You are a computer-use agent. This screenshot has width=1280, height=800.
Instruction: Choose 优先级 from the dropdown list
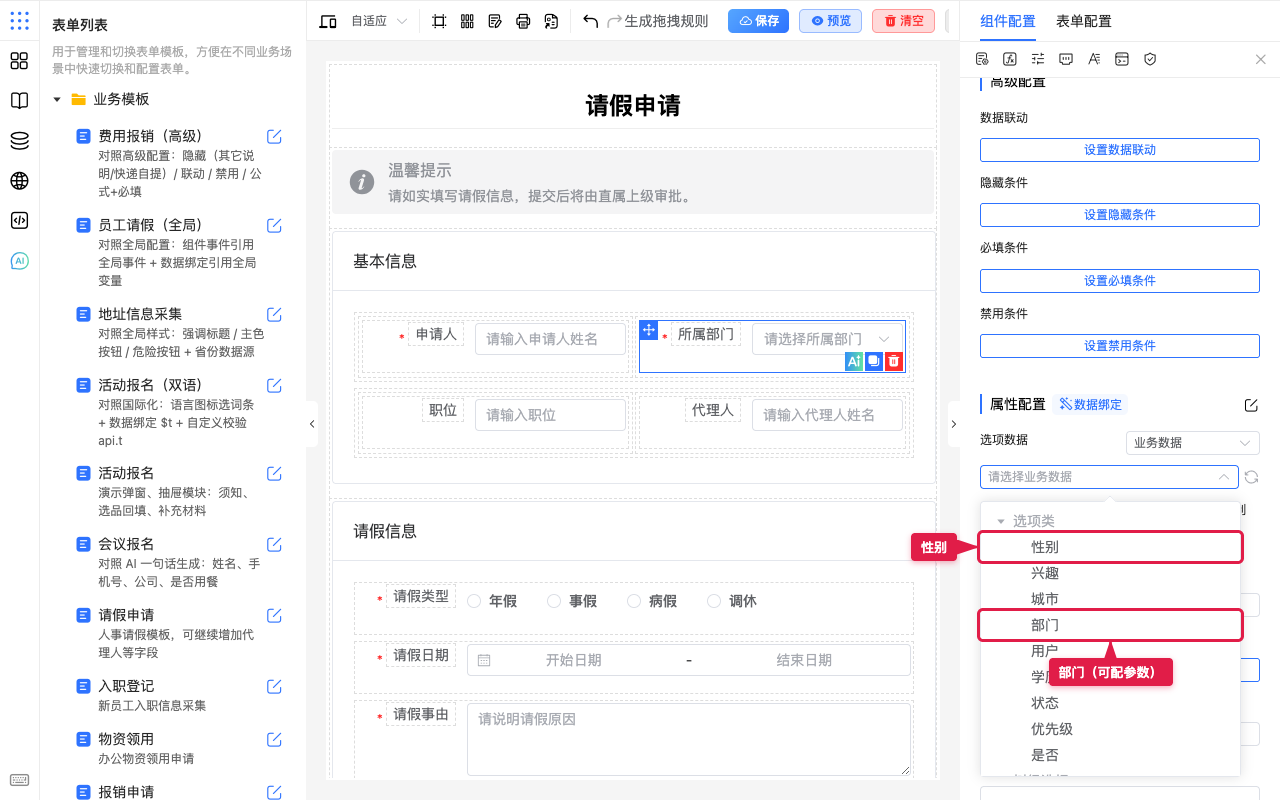pos(1110,729)
